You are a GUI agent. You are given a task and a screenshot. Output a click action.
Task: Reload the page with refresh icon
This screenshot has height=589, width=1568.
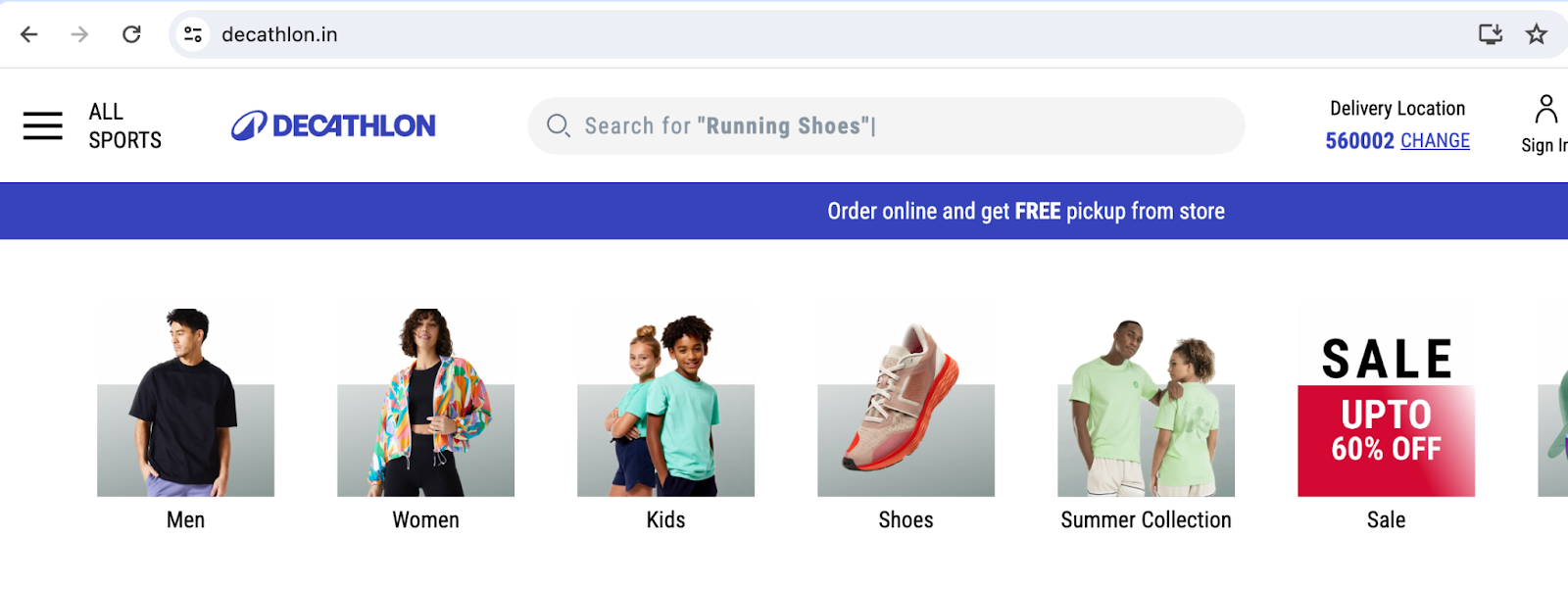pos(131,34)
